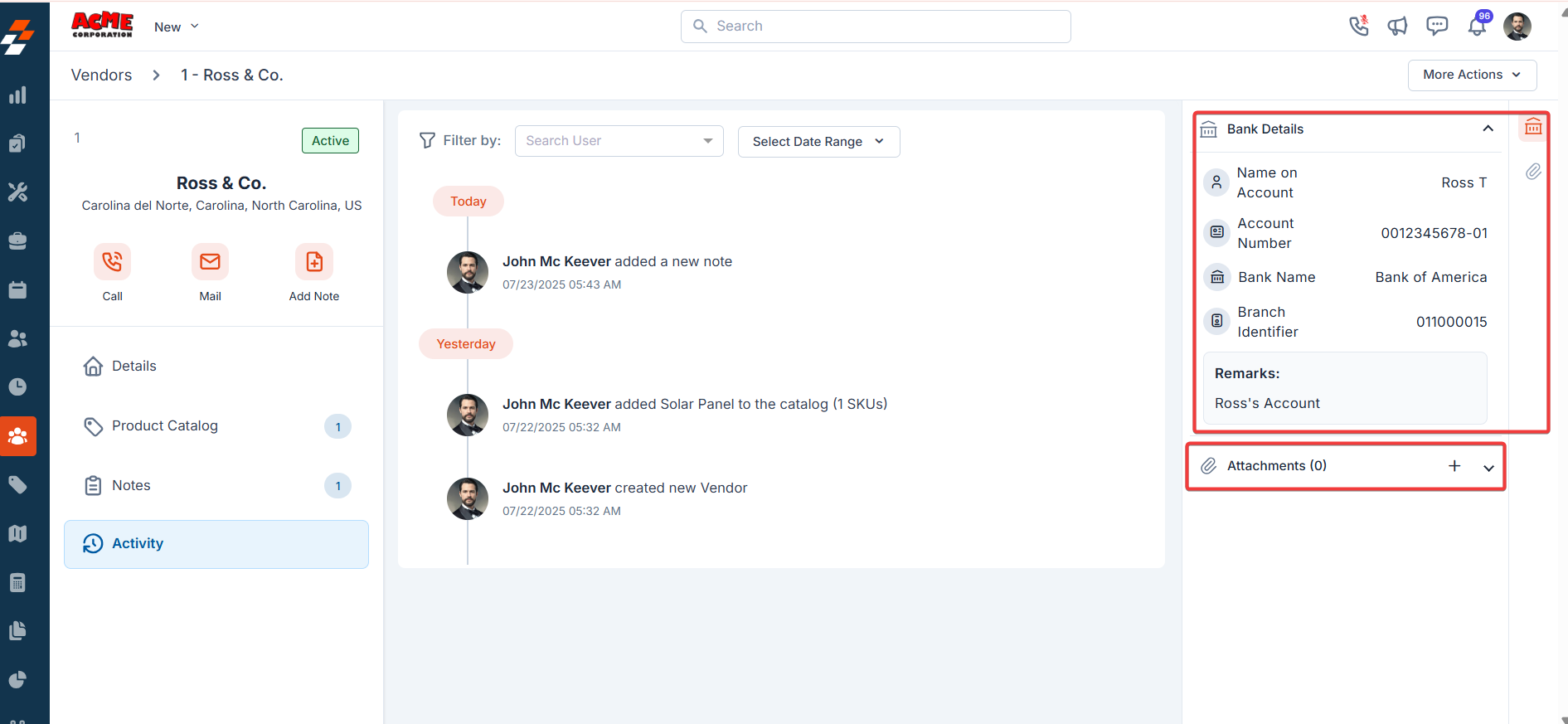Select the bank icon in right rail
Viewport: 1568px width, 724px height.
(x=1533, y=127)
